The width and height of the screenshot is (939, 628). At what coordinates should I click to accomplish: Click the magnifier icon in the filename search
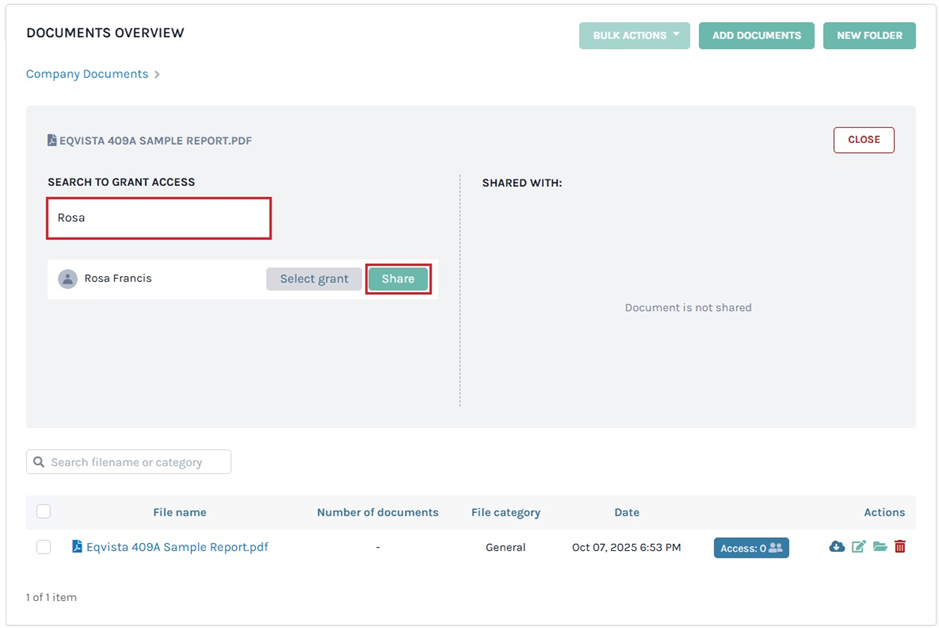coord(39,462)
